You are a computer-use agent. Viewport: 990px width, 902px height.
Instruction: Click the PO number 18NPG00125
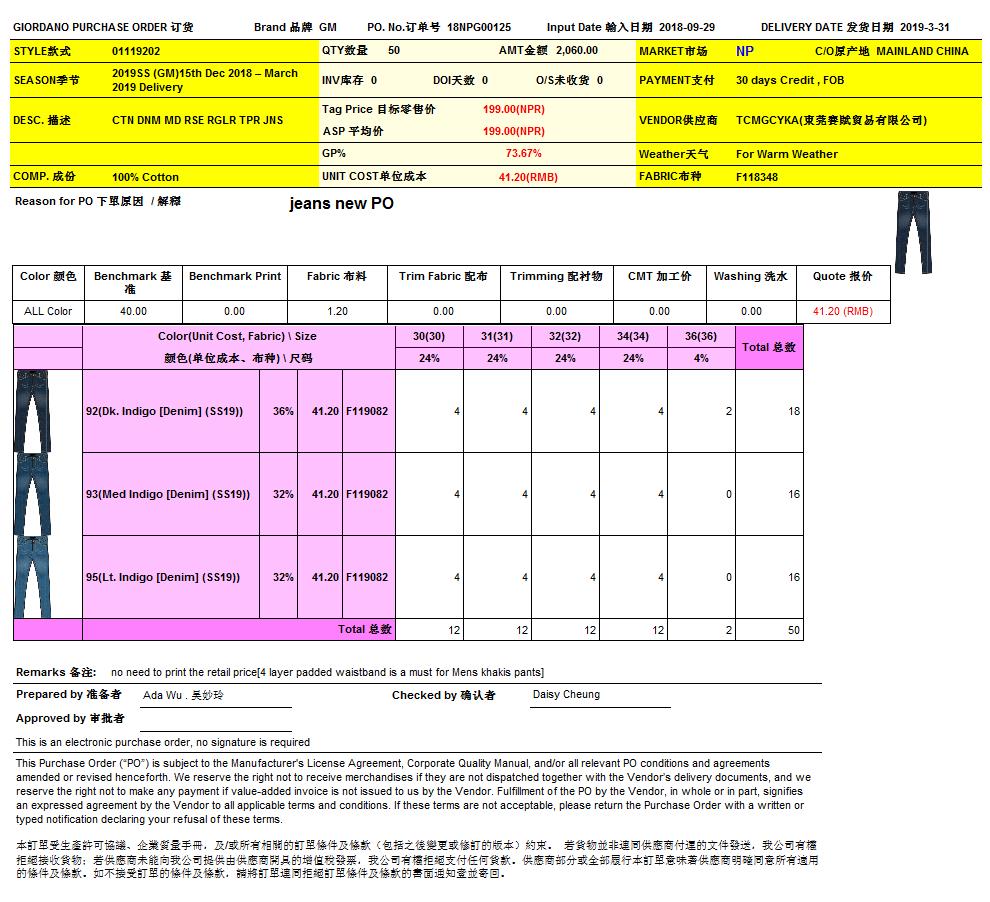tap(479, 27)
